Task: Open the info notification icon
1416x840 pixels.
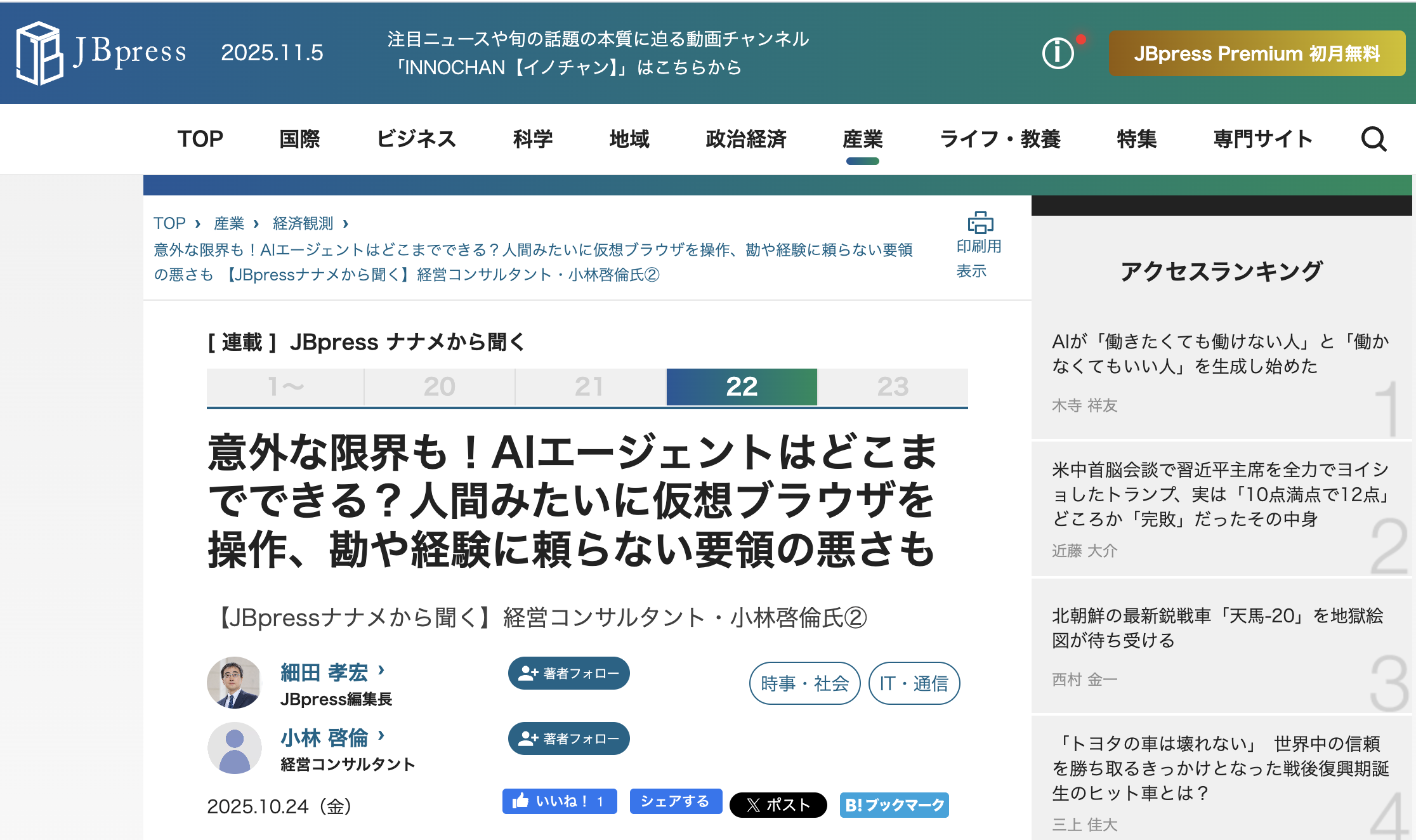Action: coord(1058,53)
